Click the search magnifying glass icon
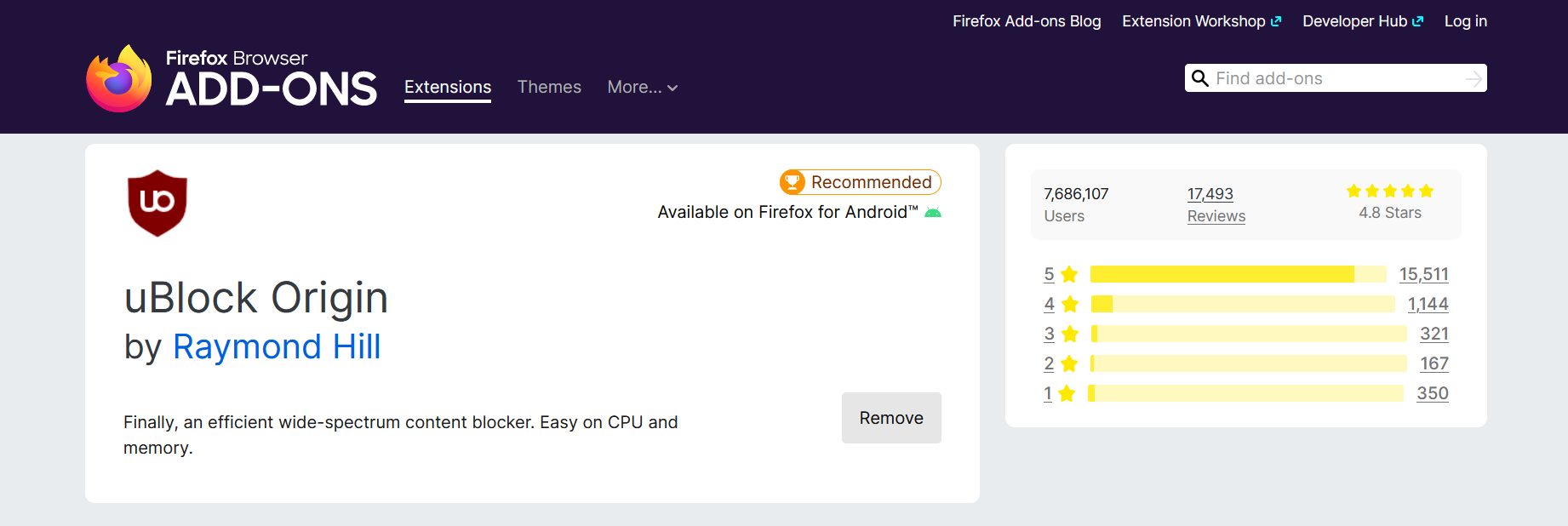Image resolution: width=1568 pixels, height=526 pixels. tap(1200, 78)
